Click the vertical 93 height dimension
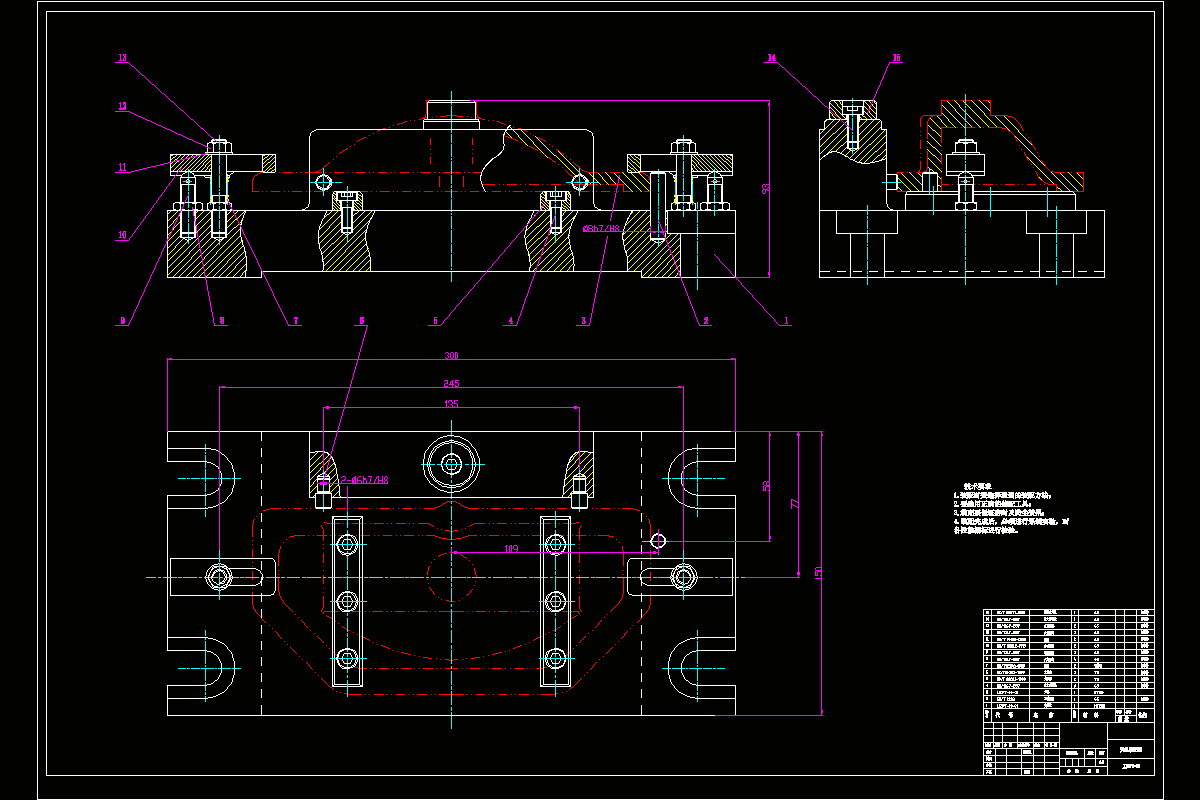The width and height of the screenshot is (1200, 800). click(765, 188)
